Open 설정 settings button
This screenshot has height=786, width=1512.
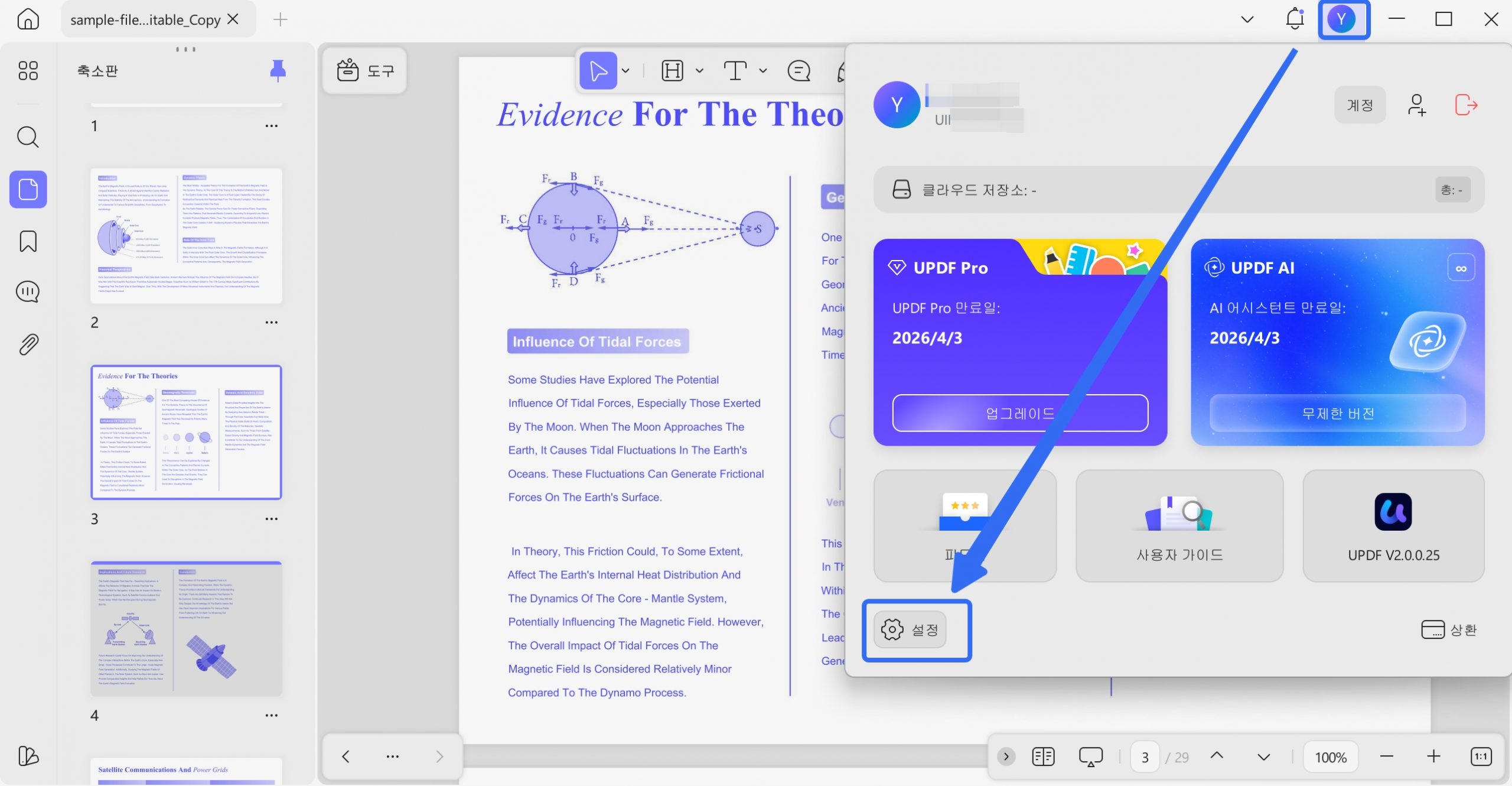point(910,630)
